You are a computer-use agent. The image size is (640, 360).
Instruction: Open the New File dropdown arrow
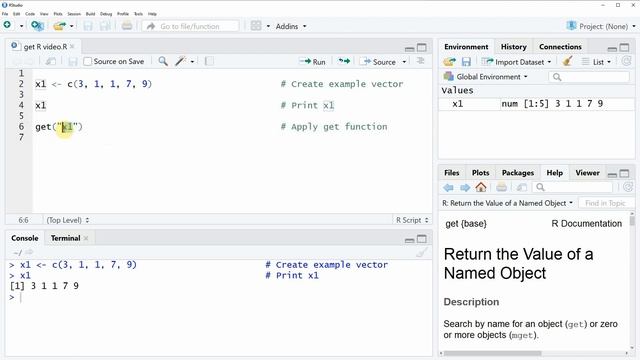(x=21, y=26)
